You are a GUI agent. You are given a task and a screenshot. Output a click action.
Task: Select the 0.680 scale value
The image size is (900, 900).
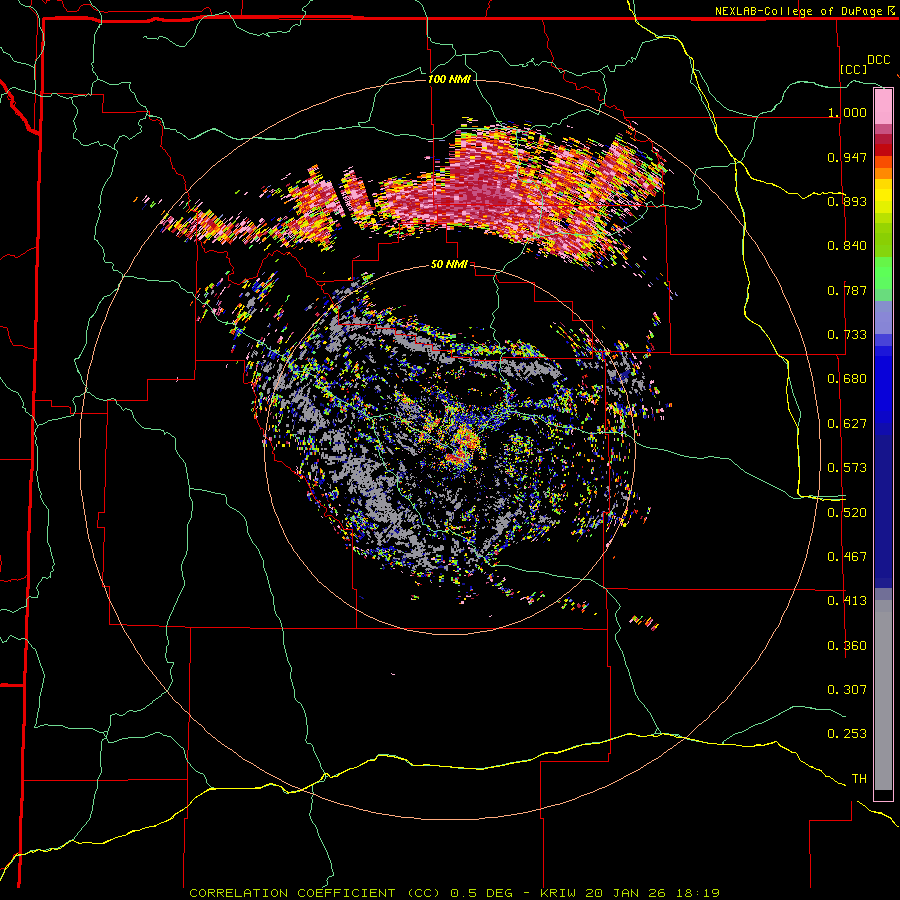(847, 379)
